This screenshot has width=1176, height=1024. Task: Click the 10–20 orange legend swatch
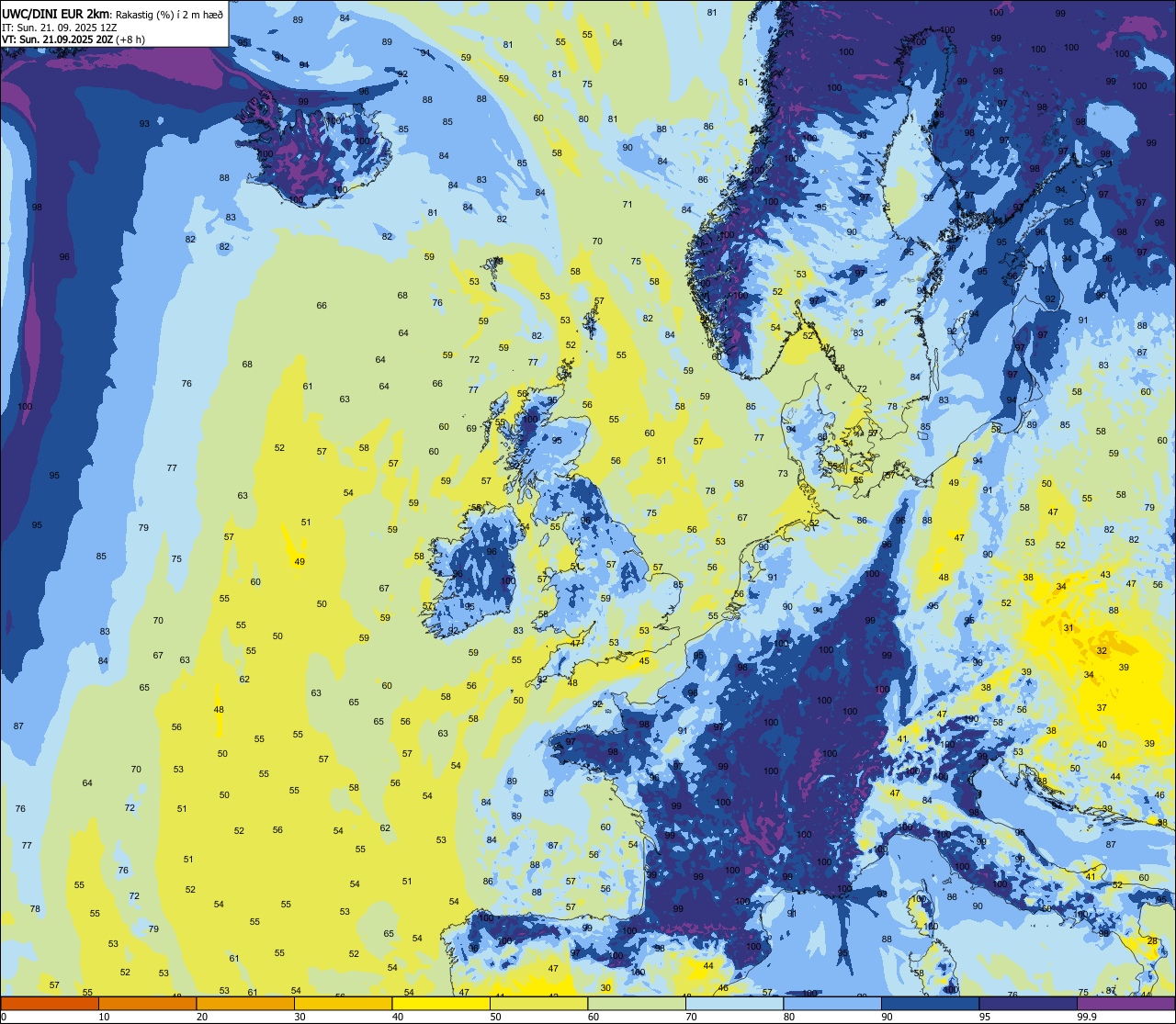[x=147, y=1003]
